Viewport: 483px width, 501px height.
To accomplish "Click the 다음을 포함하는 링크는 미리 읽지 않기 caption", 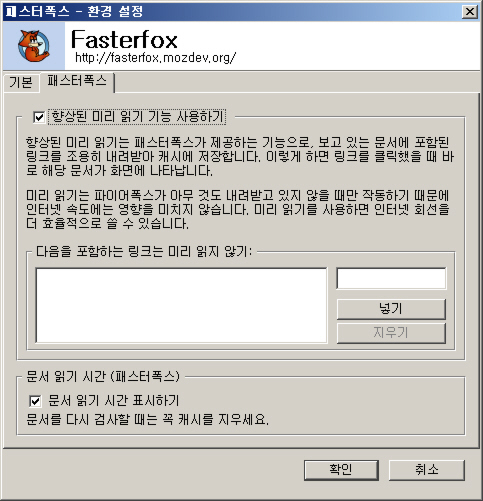I will (x=144, y=252).
